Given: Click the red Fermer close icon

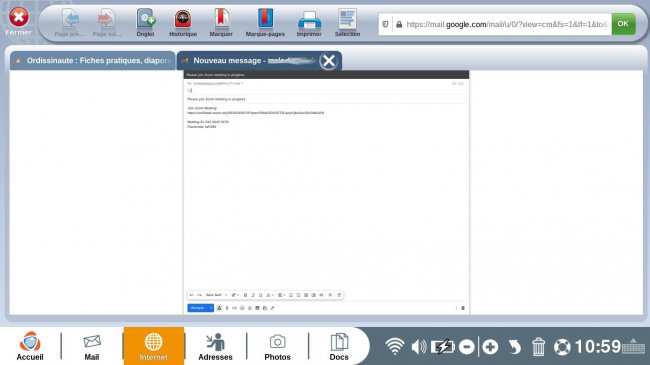Looking at the screenshot, I should (19, 17).
